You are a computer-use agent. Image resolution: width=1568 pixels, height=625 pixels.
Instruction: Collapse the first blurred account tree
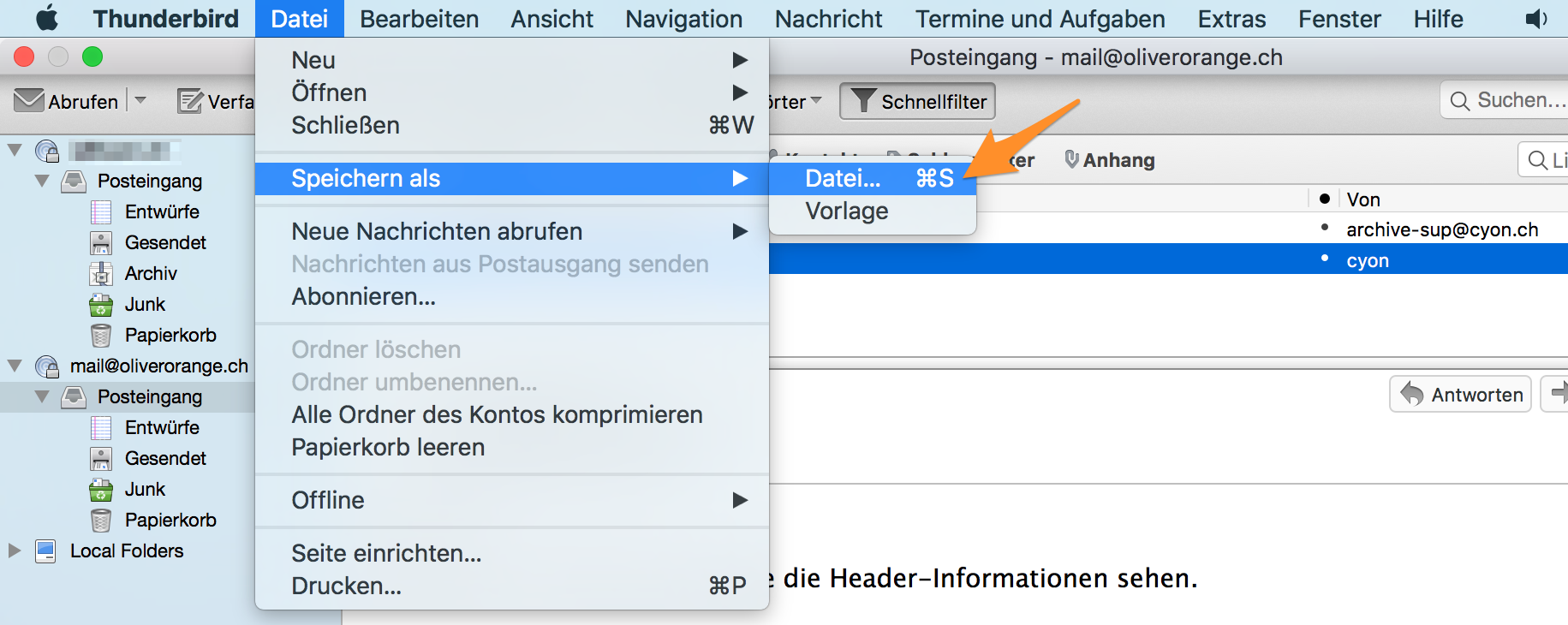(15, 150)
